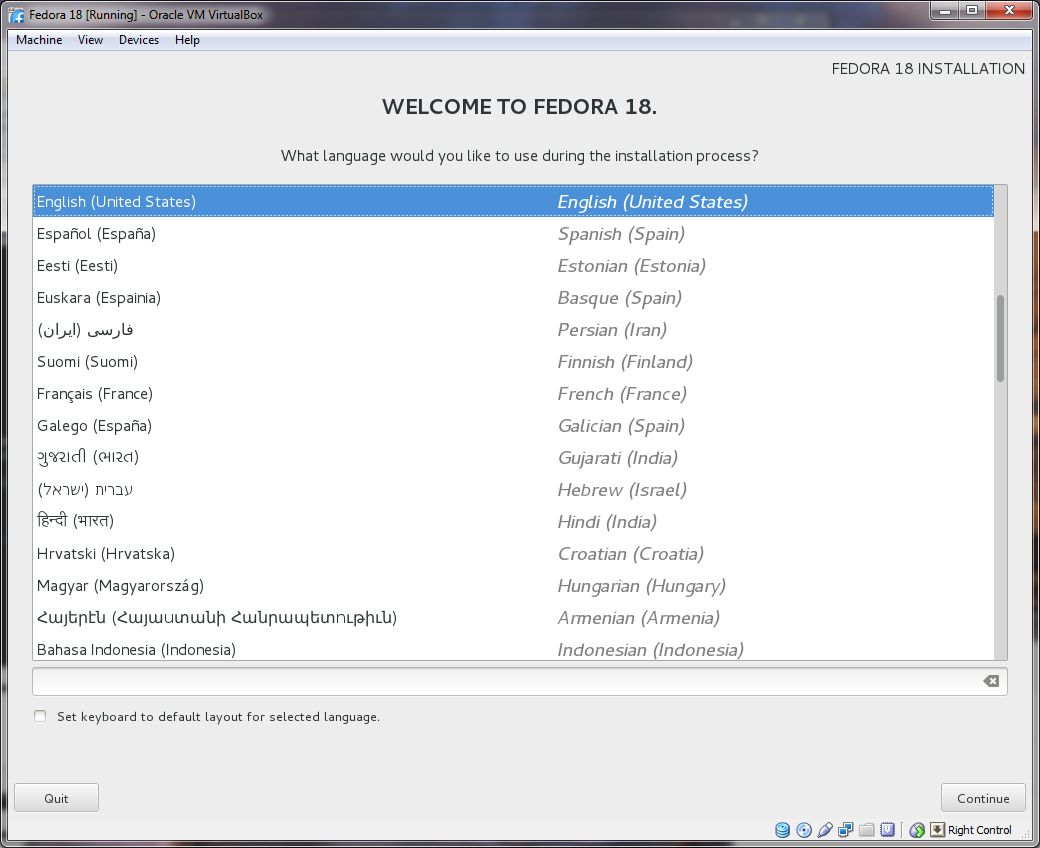Select Bahasa Indonesia (Indonesia) language

click(x=513, y=648)
